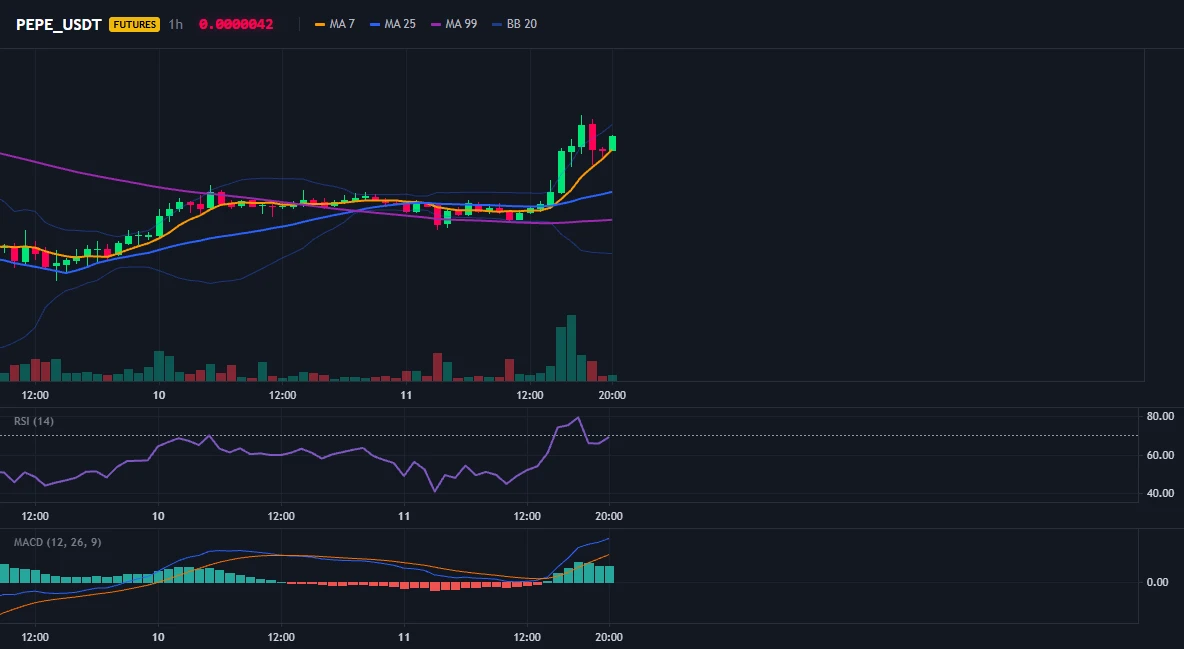Screen dimensions: 1184x649
Task: Click the purple MA 99 color dash
Action: click(436, 24)
